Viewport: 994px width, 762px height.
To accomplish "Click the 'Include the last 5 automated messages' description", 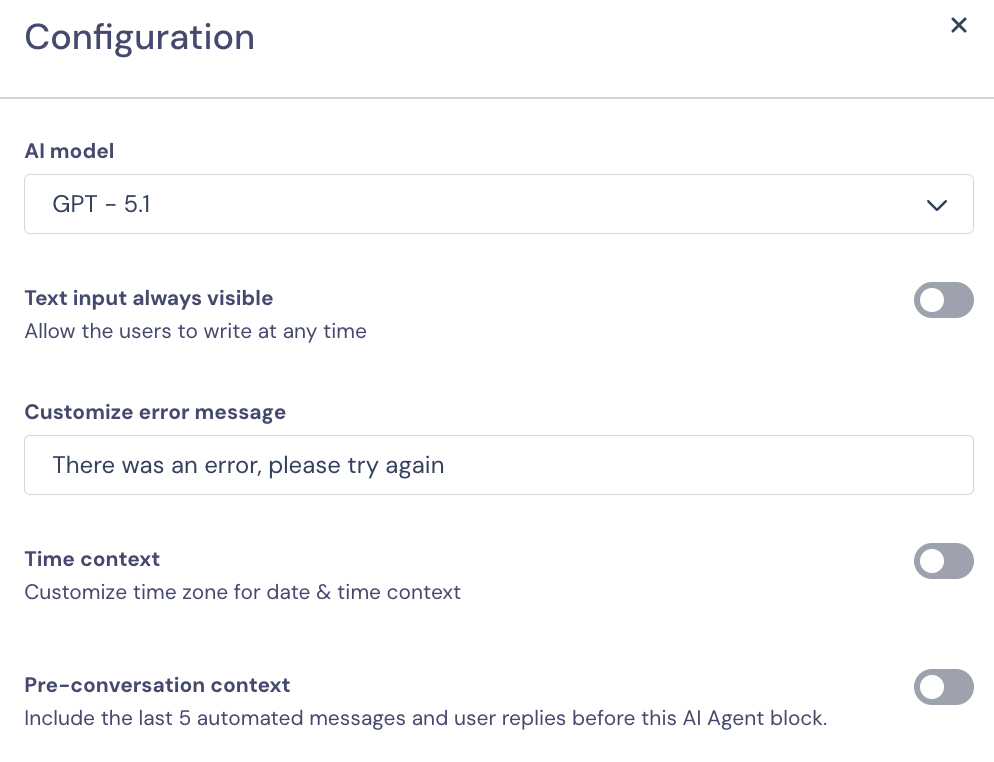I will (425, 718).
